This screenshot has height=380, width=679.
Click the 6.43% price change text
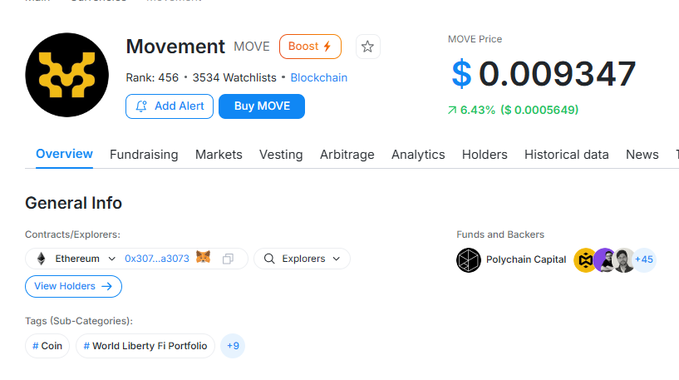[477, 110]
